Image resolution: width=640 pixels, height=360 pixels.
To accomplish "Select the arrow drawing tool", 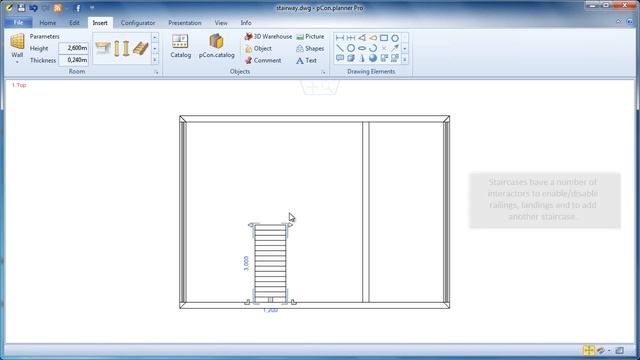I will pos(395,48).
